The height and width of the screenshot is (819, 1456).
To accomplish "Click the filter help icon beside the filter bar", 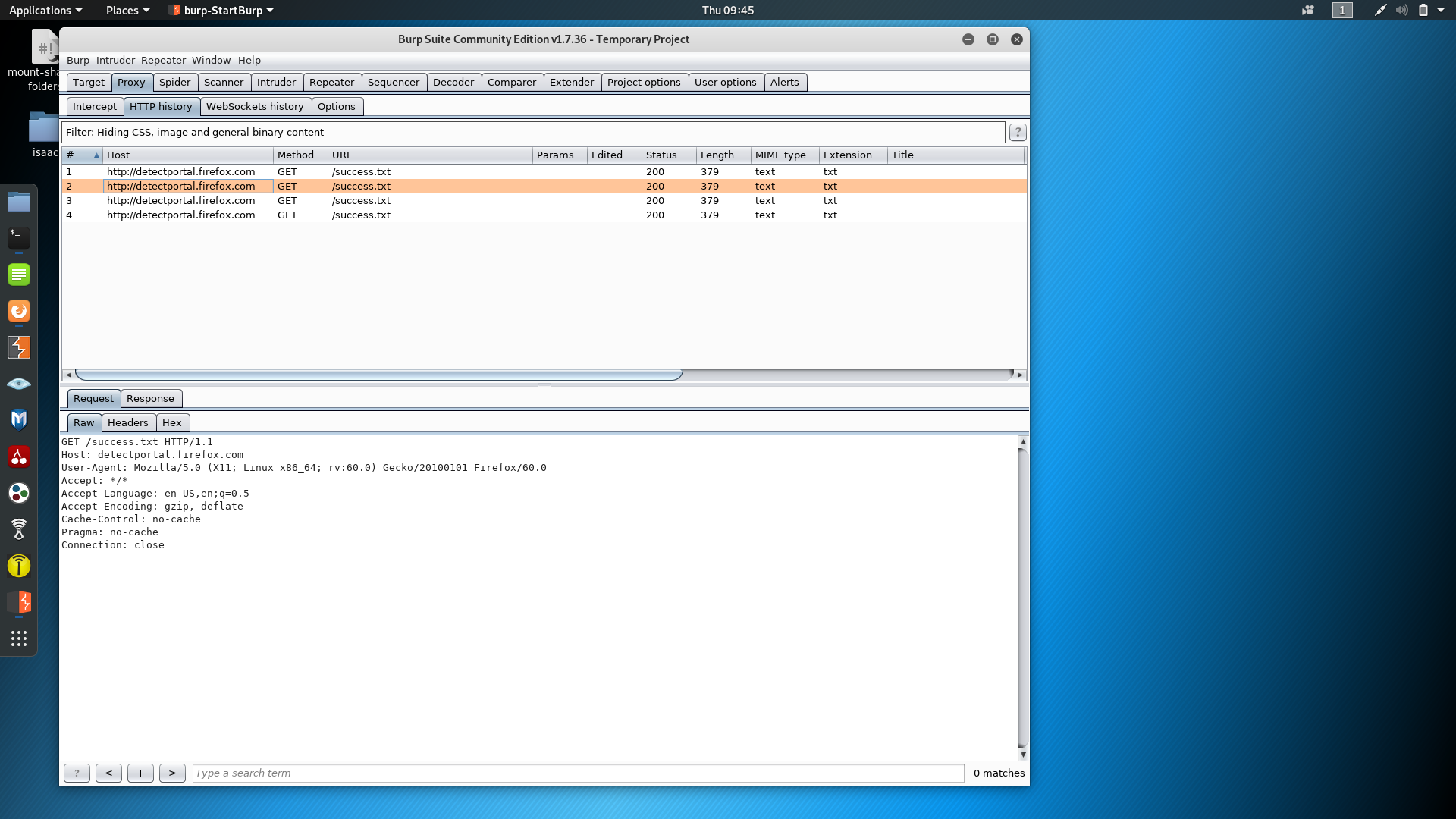I will (1017, 132).
